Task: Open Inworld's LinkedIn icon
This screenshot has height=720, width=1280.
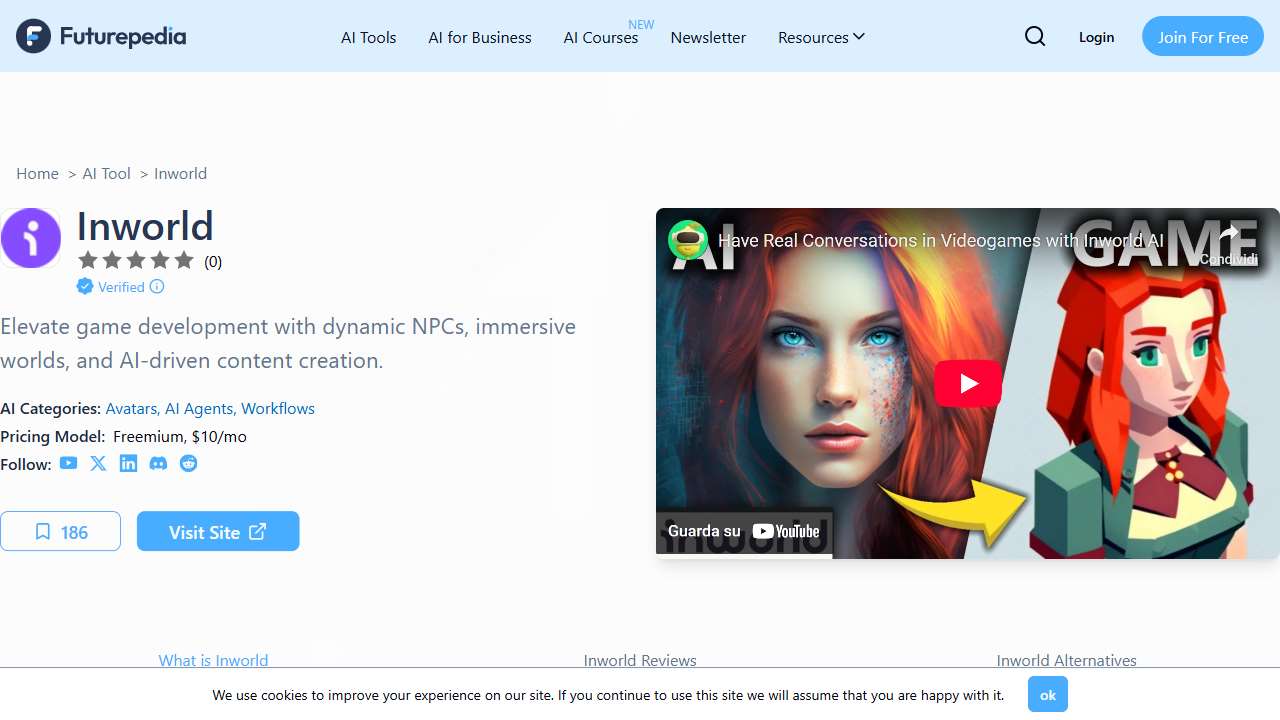Action: pos(128,463)
